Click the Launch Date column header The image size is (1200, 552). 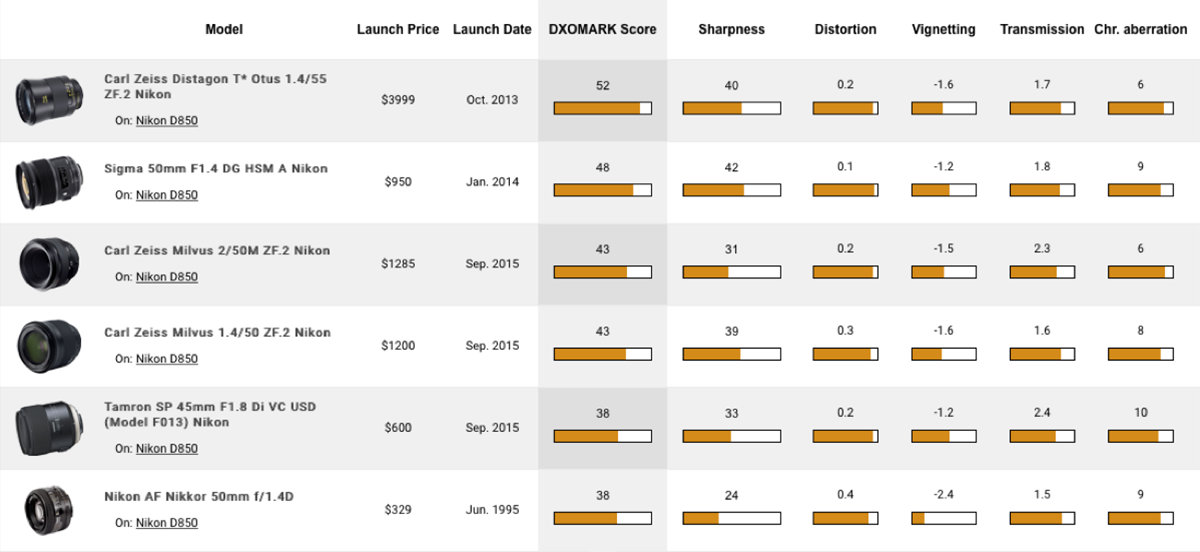(492, 29)
